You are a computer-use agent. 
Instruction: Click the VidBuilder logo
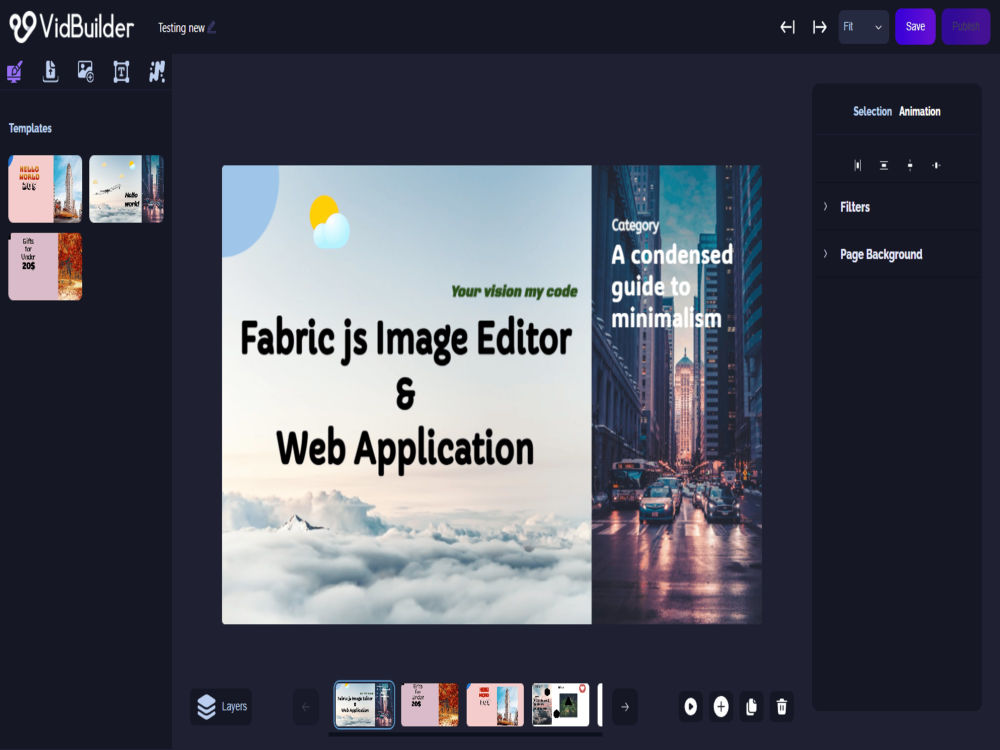click(x=71, y=27)
